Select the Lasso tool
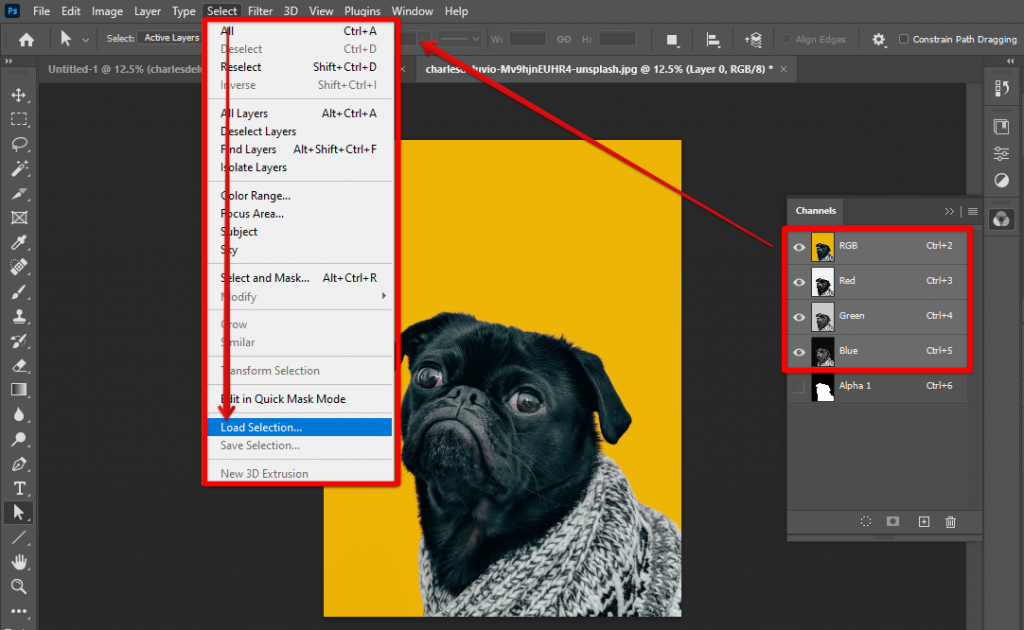 (x=19, y=143)
